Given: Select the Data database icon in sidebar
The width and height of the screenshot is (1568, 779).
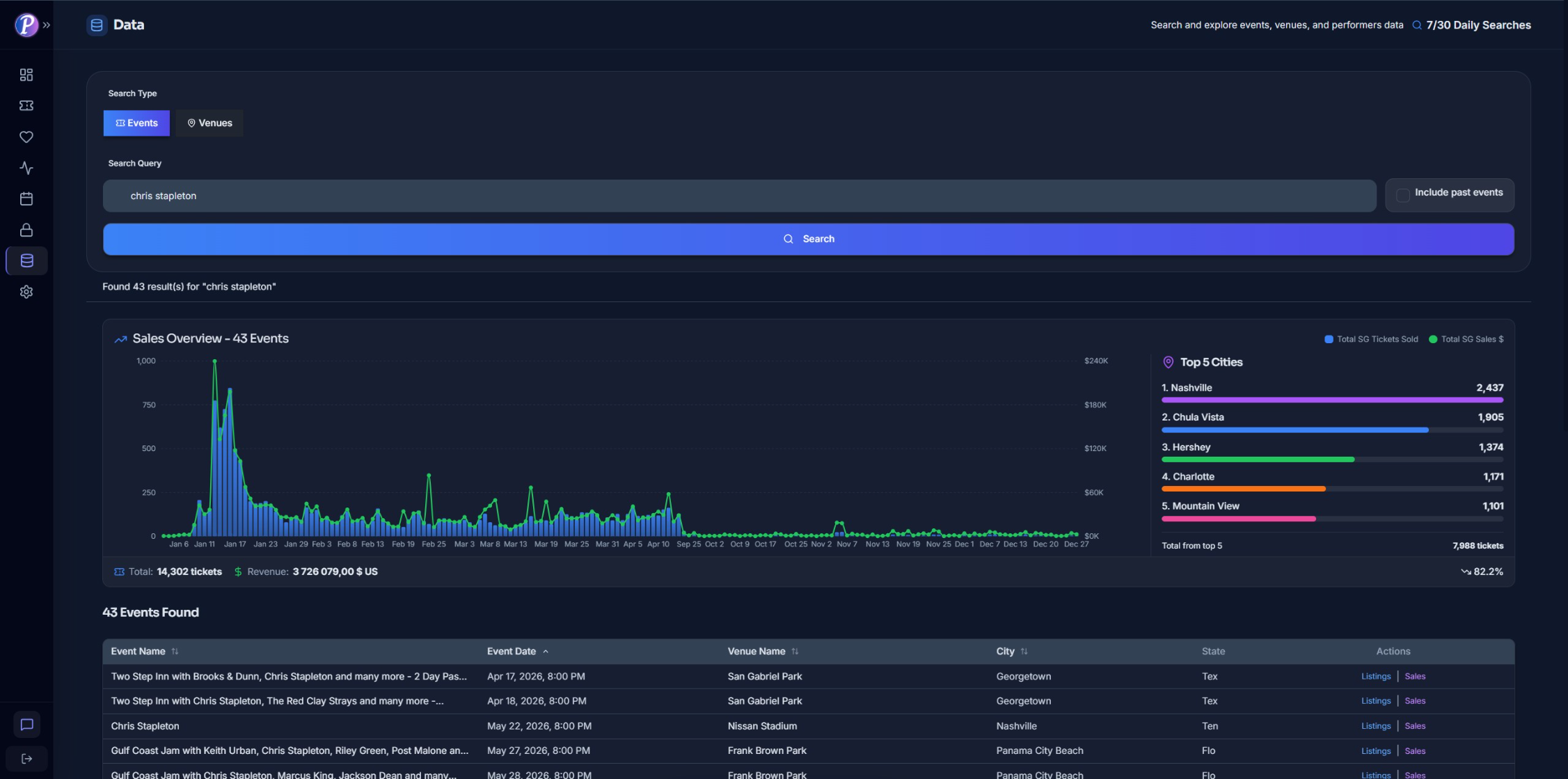Looking at the screenshot, I should coord(26,260).
